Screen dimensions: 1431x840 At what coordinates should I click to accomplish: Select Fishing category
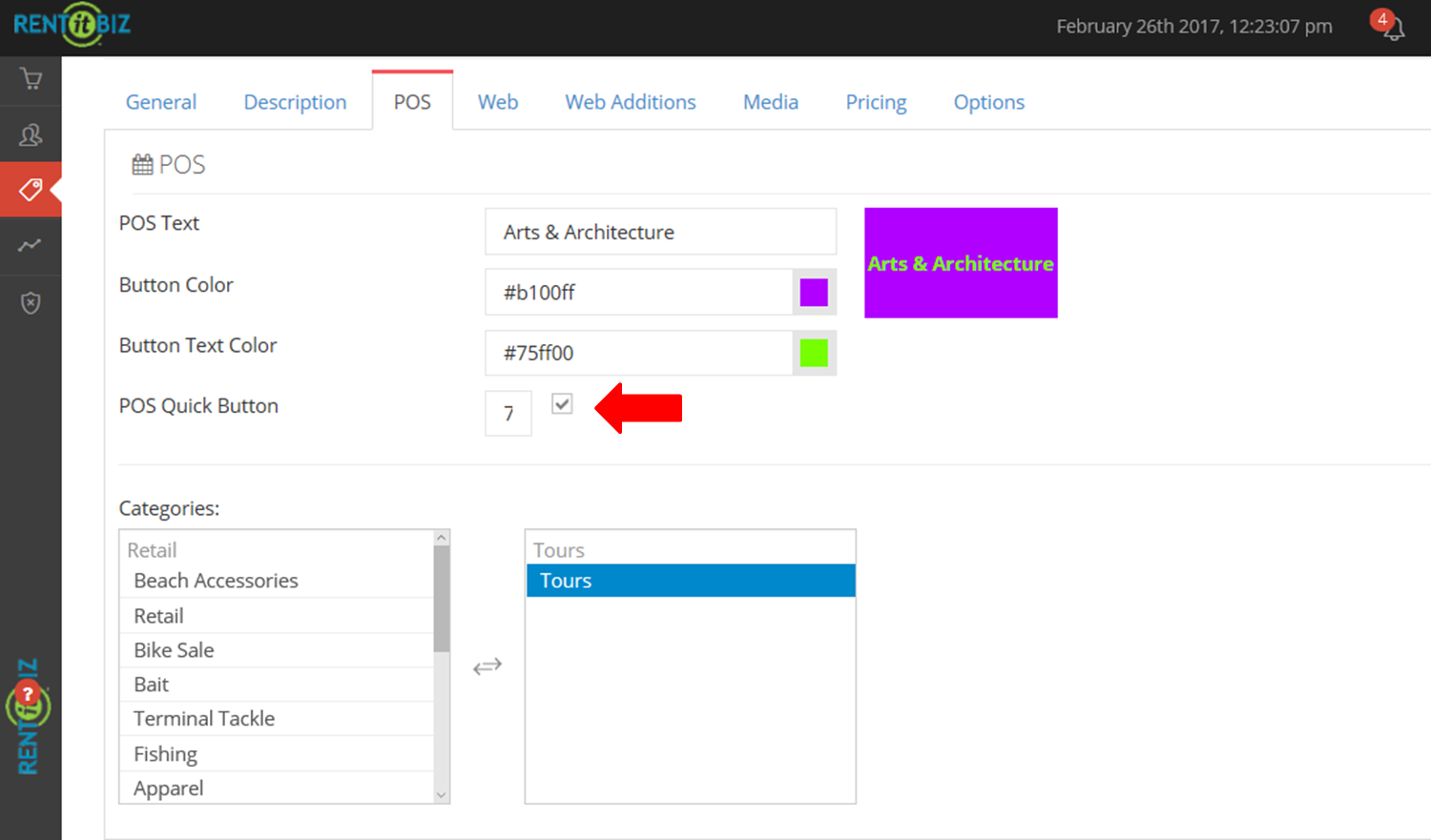point(277,754)
